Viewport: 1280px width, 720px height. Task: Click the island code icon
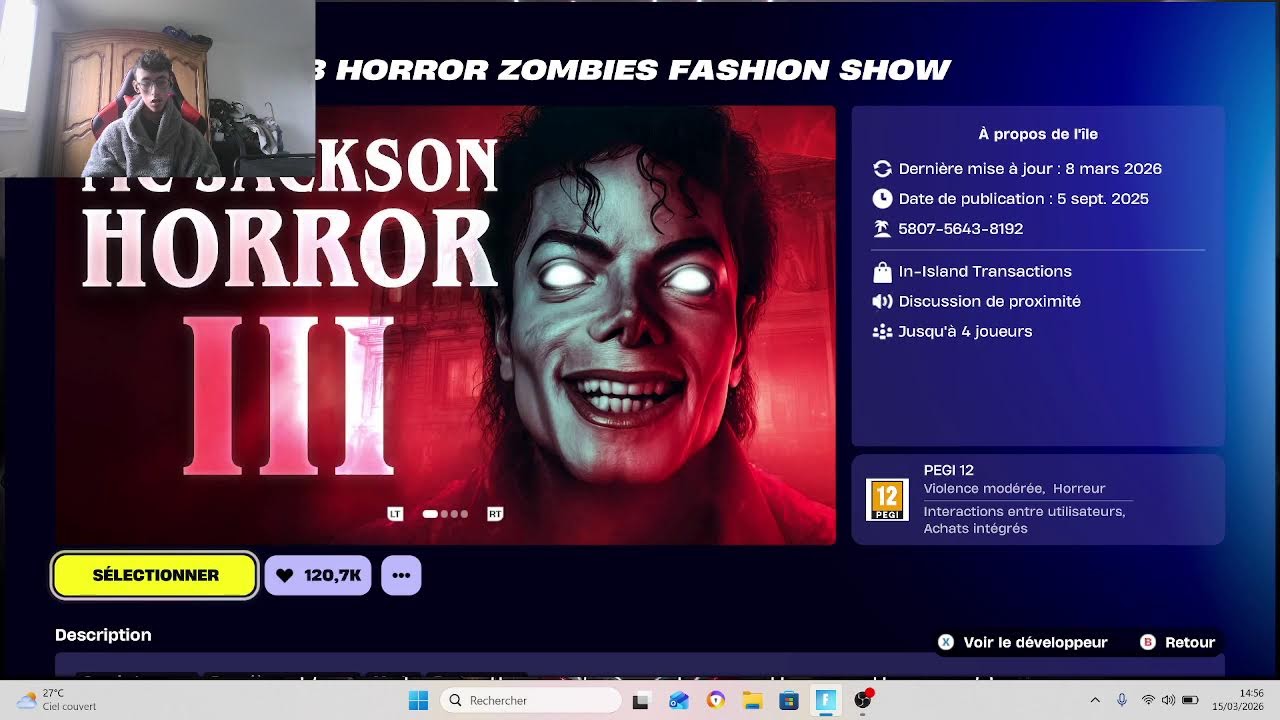click(x=882, y=228)
